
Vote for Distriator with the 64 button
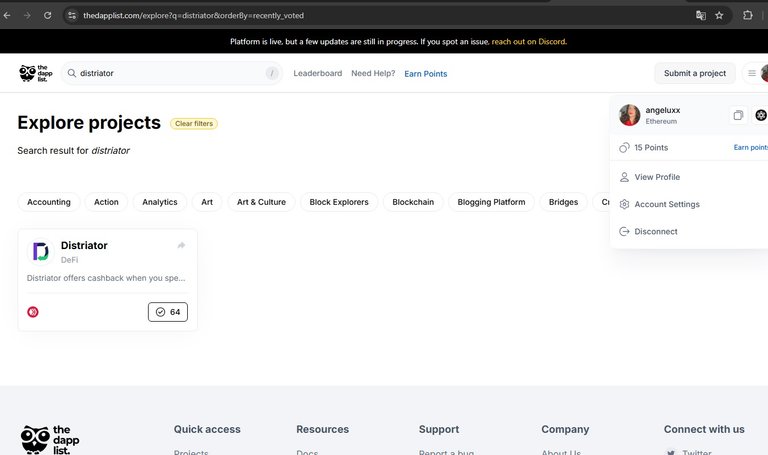168,312
